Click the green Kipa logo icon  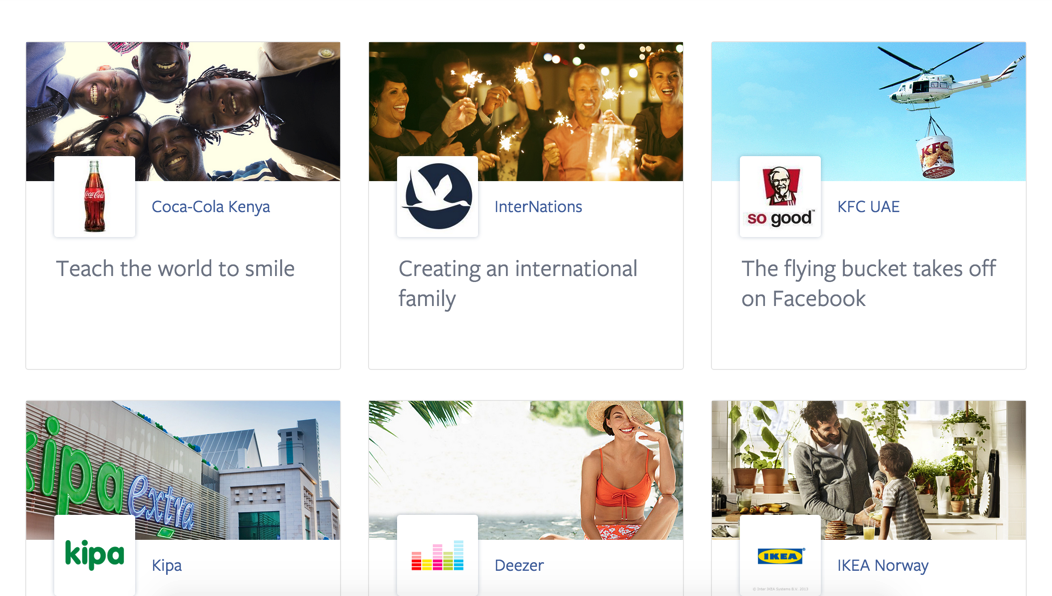(x=94, y=555)
